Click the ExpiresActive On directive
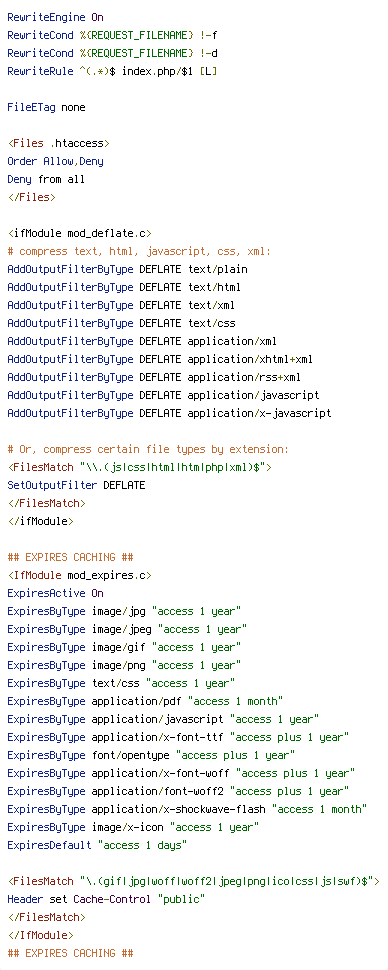The width and height of the screenshot is (388, 970). coord(55,593)
